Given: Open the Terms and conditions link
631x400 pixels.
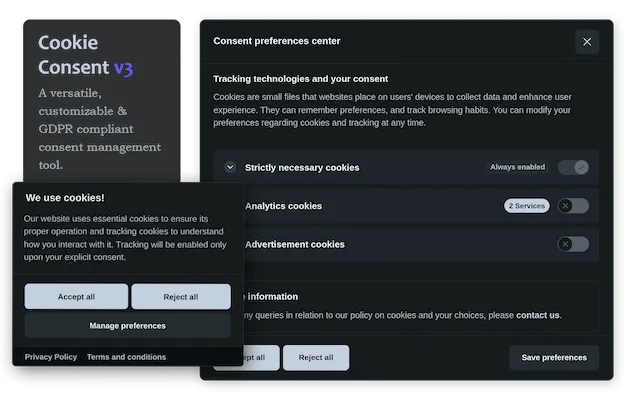Looking at the screenshot, I should tap(126, 357).
